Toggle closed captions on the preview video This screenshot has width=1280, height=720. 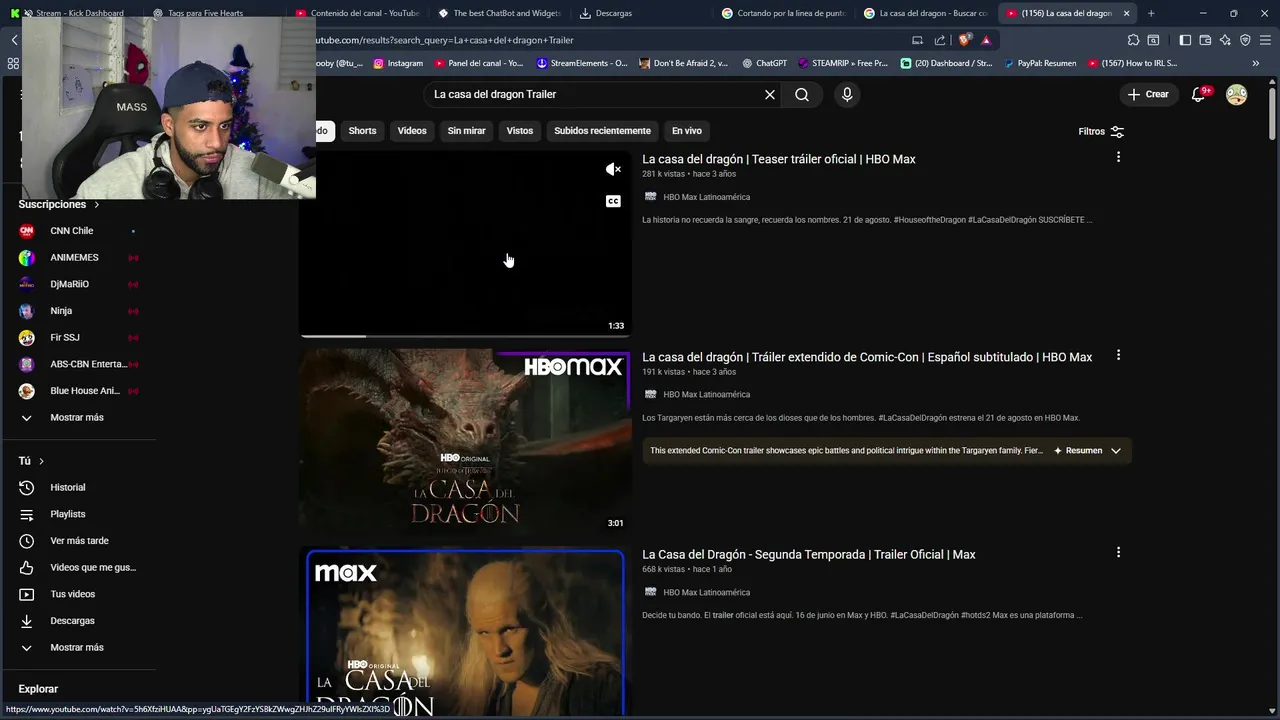613,201
